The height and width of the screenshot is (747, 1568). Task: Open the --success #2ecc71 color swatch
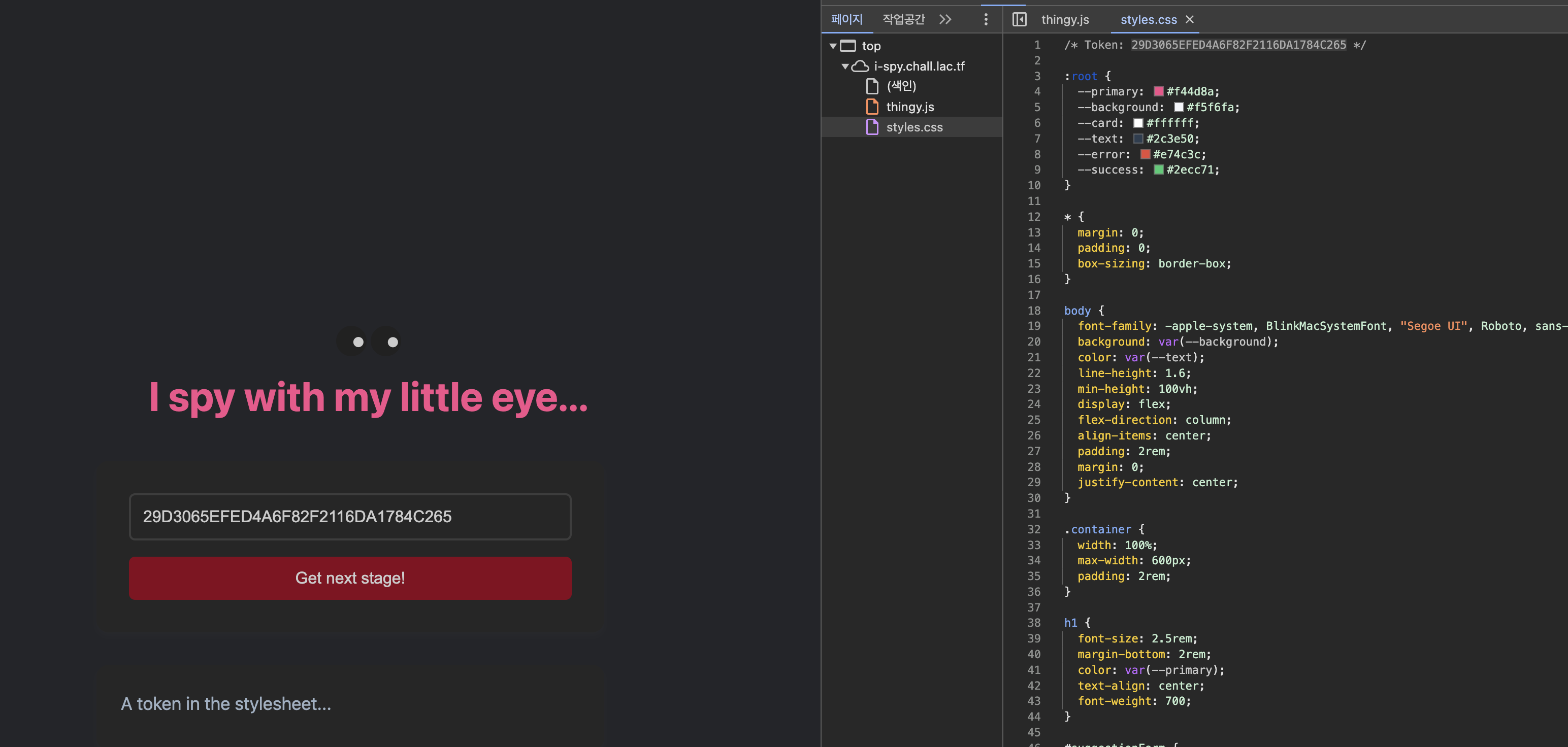pos(1158,169)
